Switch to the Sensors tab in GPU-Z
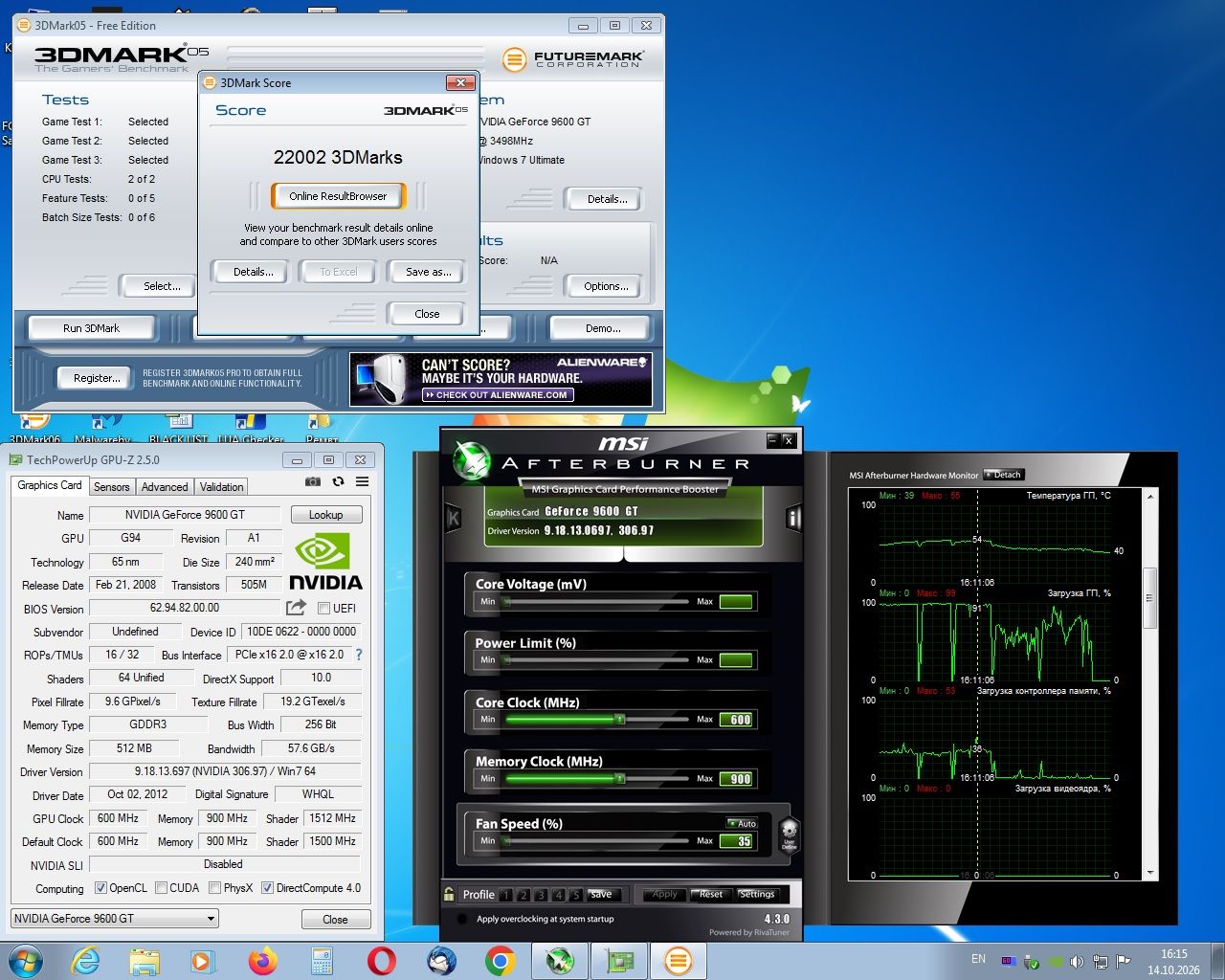 [x=111, y=487]
